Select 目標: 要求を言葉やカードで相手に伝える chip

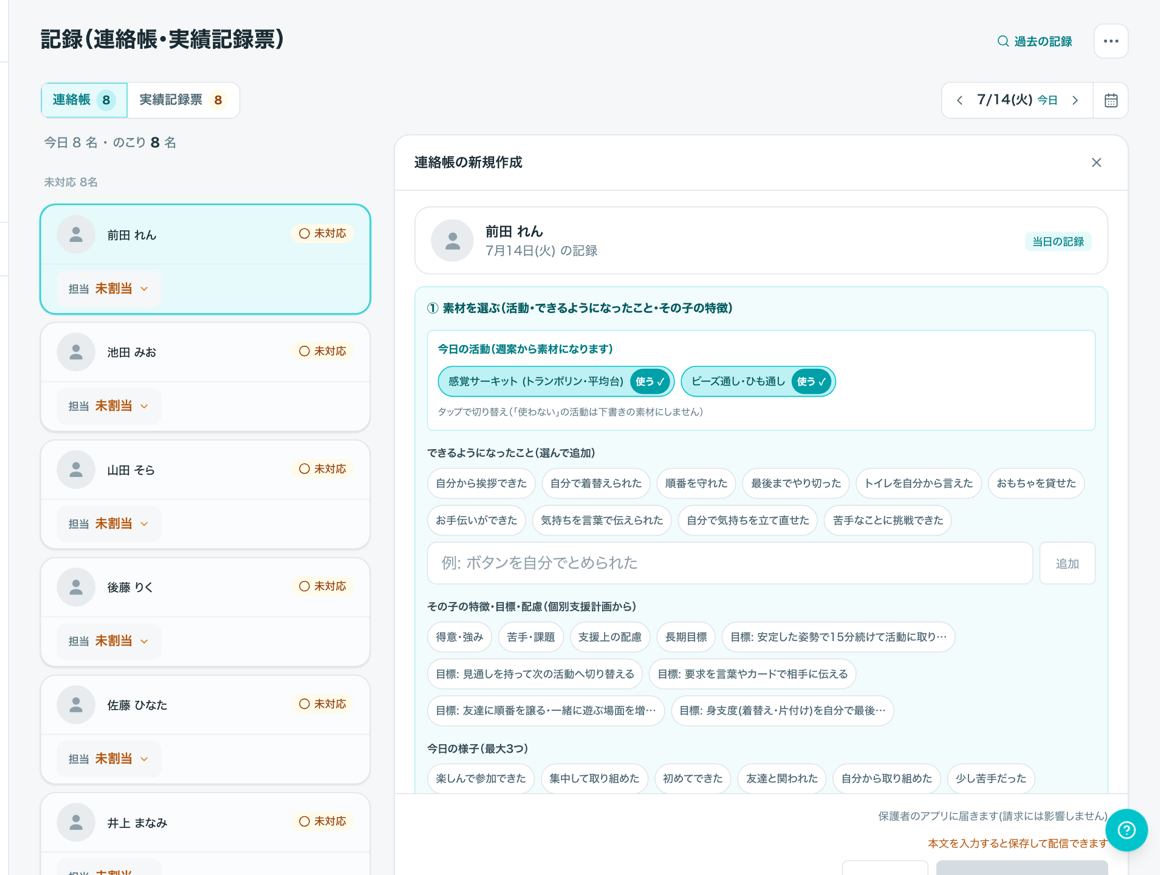click(x=752, y=674)
